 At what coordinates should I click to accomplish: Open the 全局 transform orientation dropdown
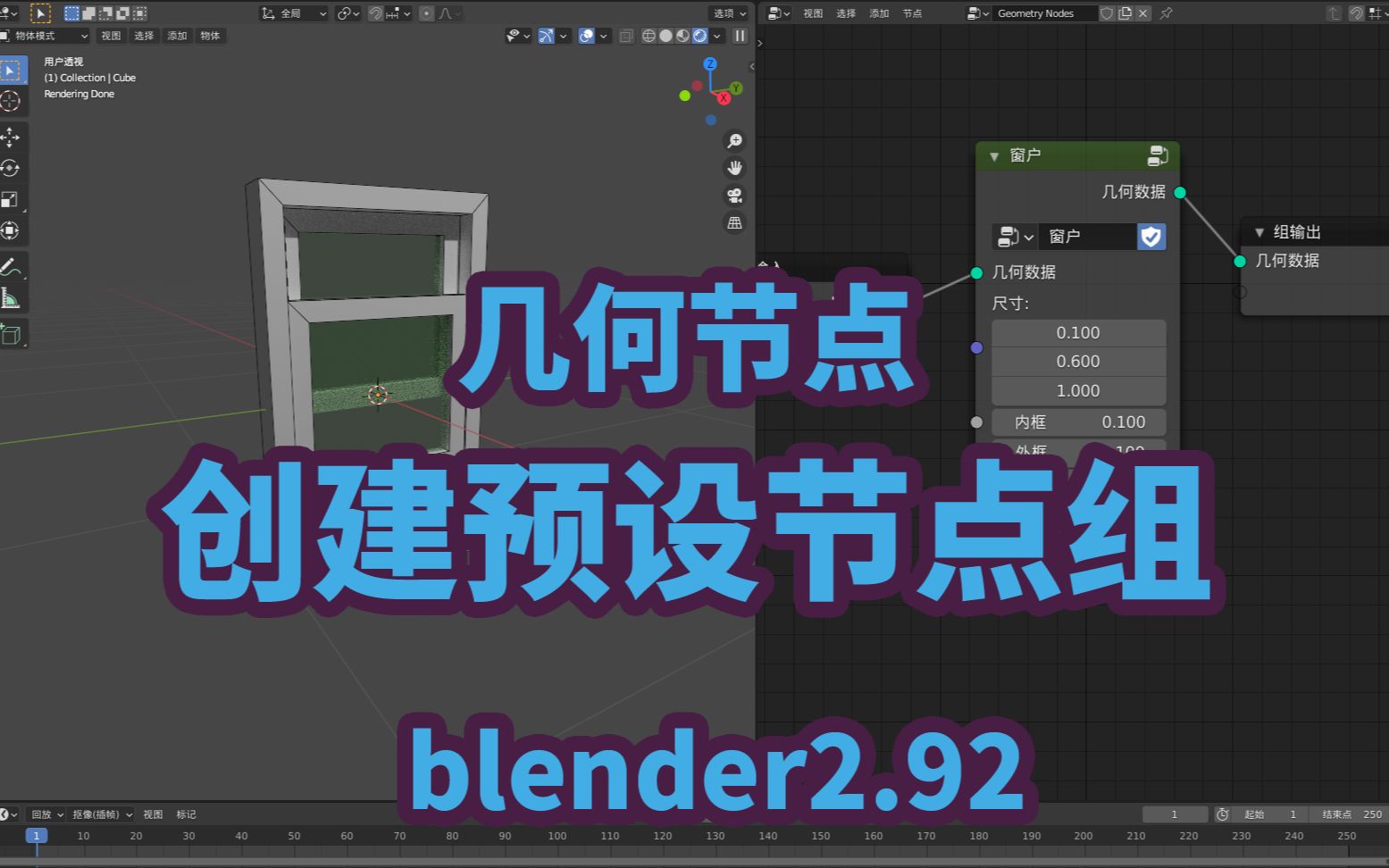(x=296, y=13)
